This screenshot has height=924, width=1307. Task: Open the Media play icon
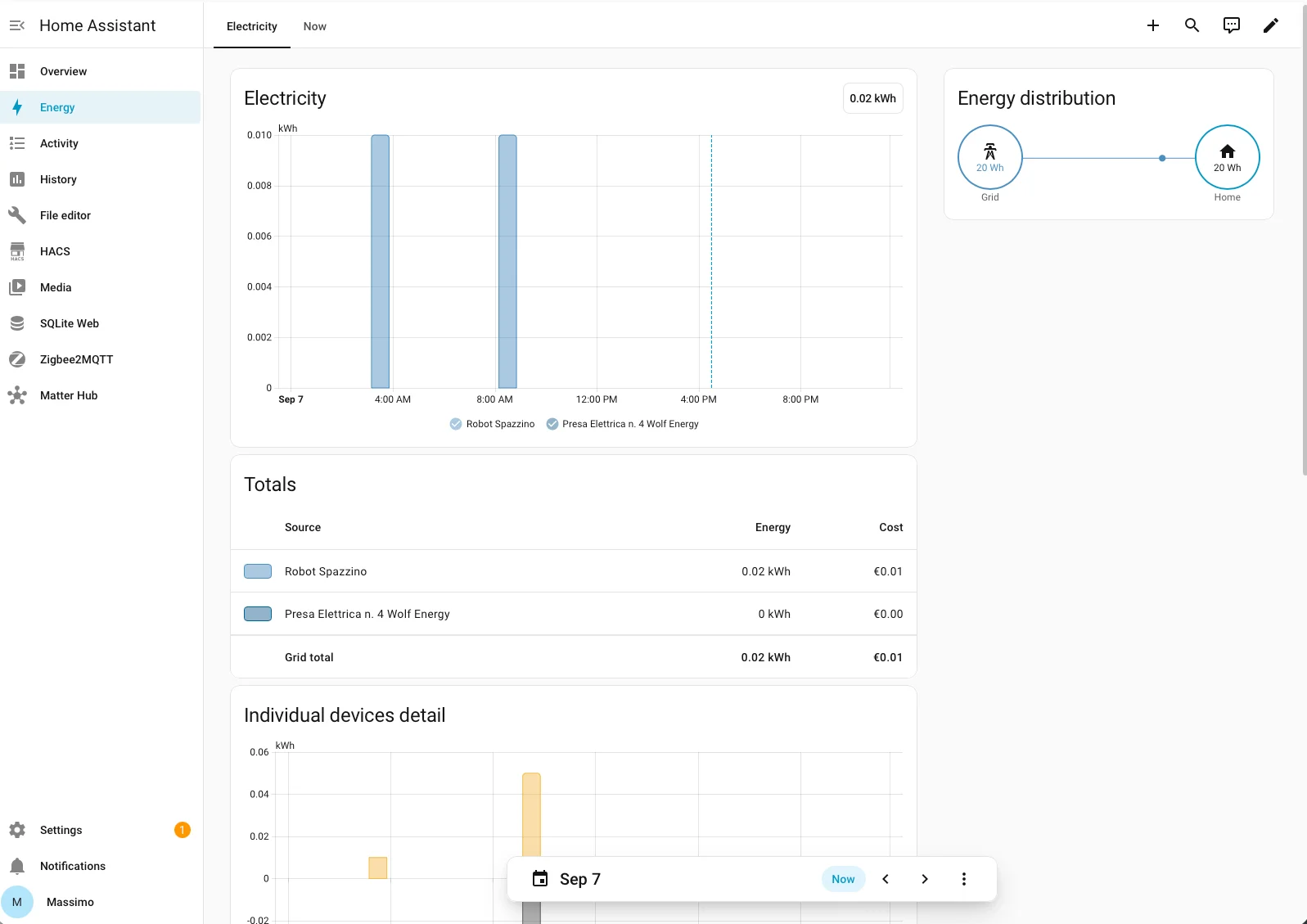pyautogui.click(x=17, y=287)
